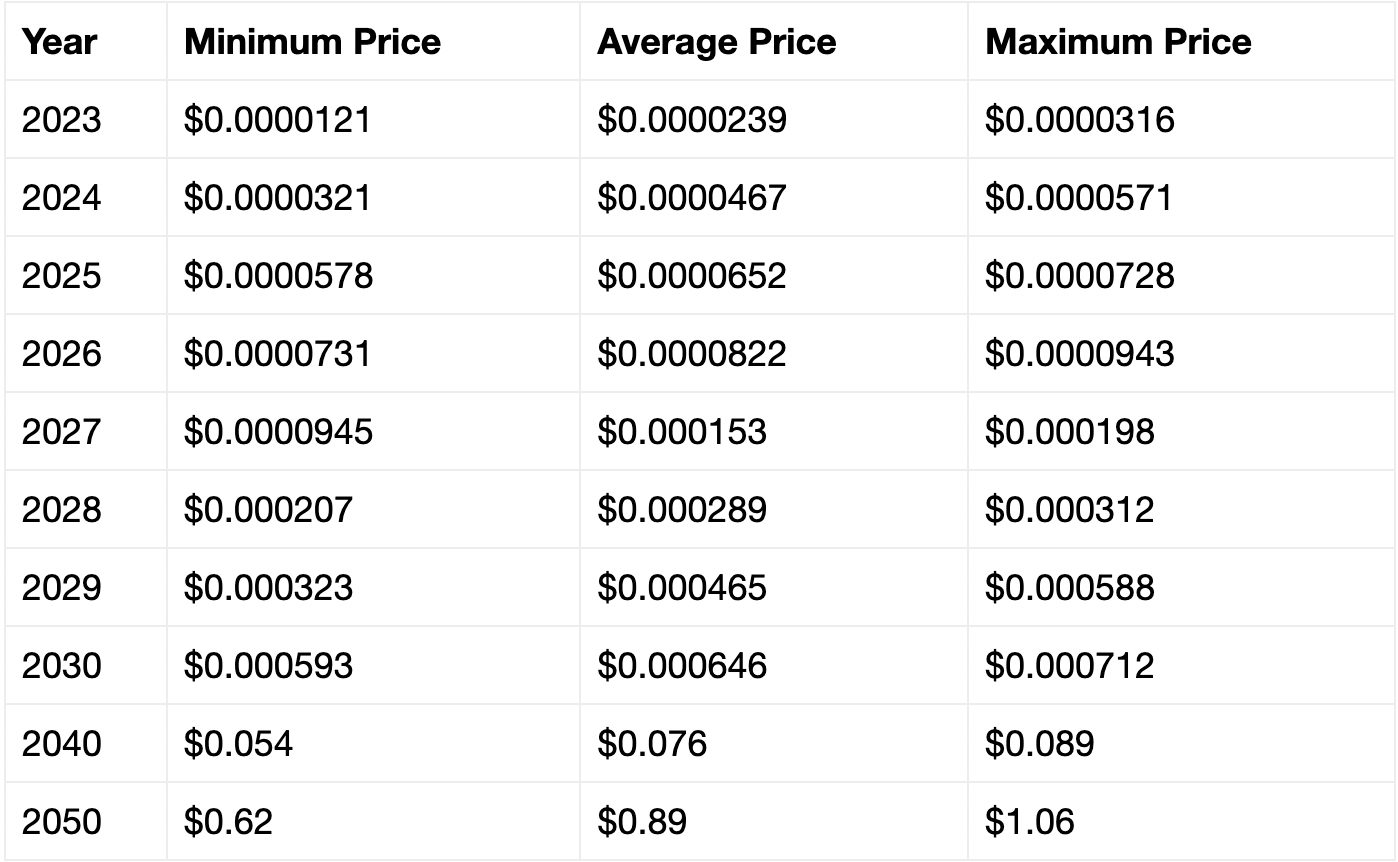Select the 2029 maximum price $0.000588
The height and width of the screenshot is (862, 1398).
click(x=1069, y=588)
